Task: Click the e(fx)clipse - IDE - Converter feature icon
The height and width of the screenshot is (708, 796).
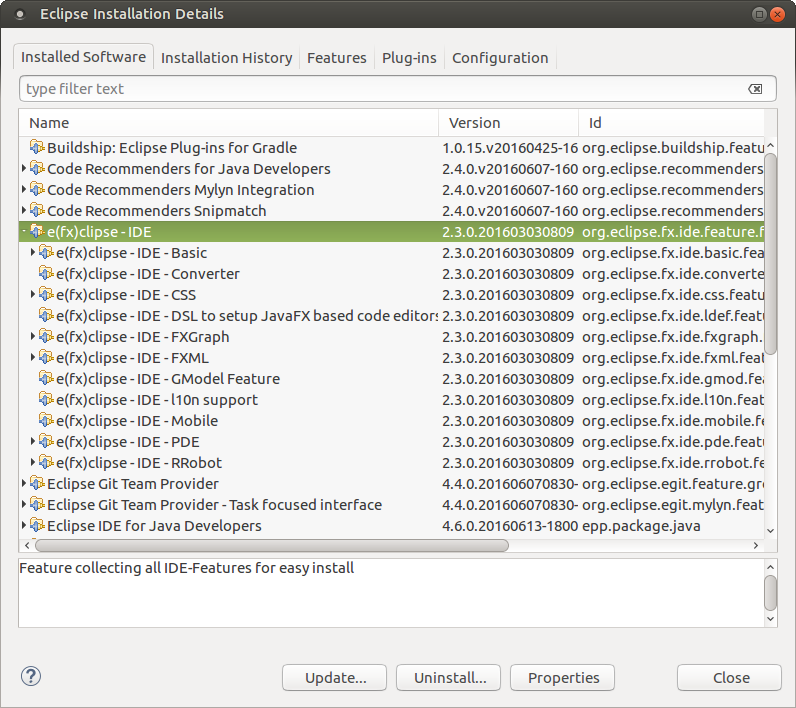Action: tap(46, 274)
